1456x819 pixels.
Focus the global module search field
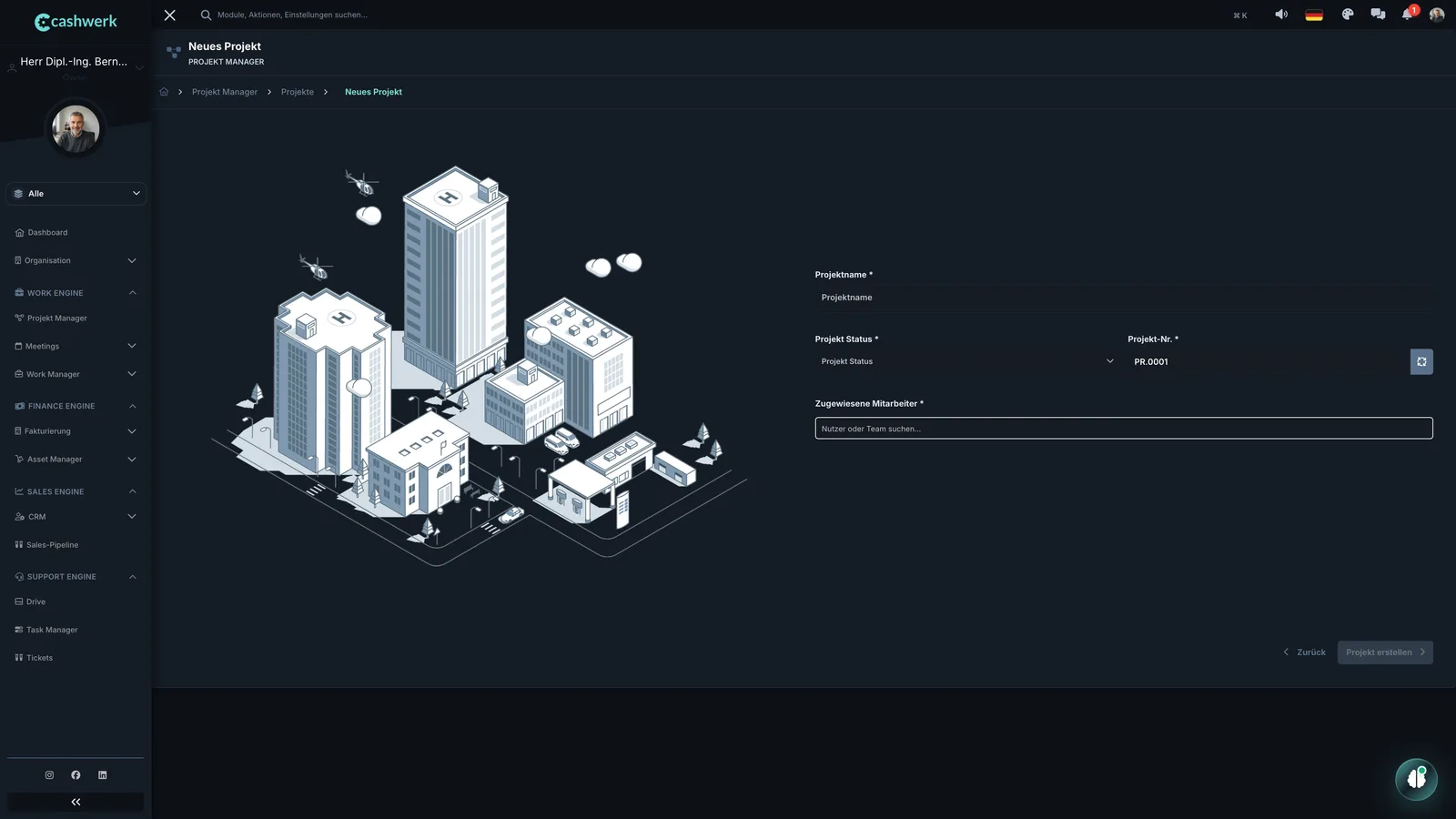coord(291,15)
